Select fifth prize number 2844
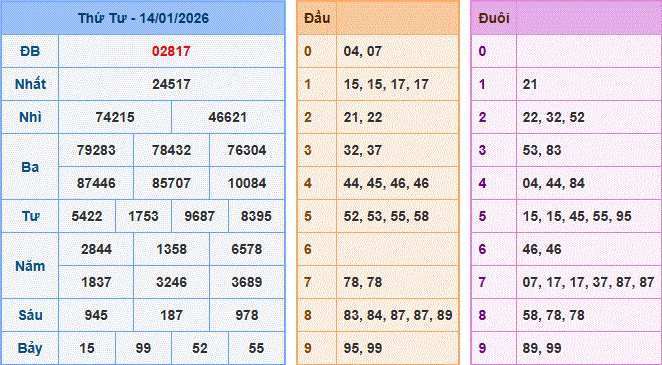The width and height of the screenshot is (662, 365). pos(96,249)
